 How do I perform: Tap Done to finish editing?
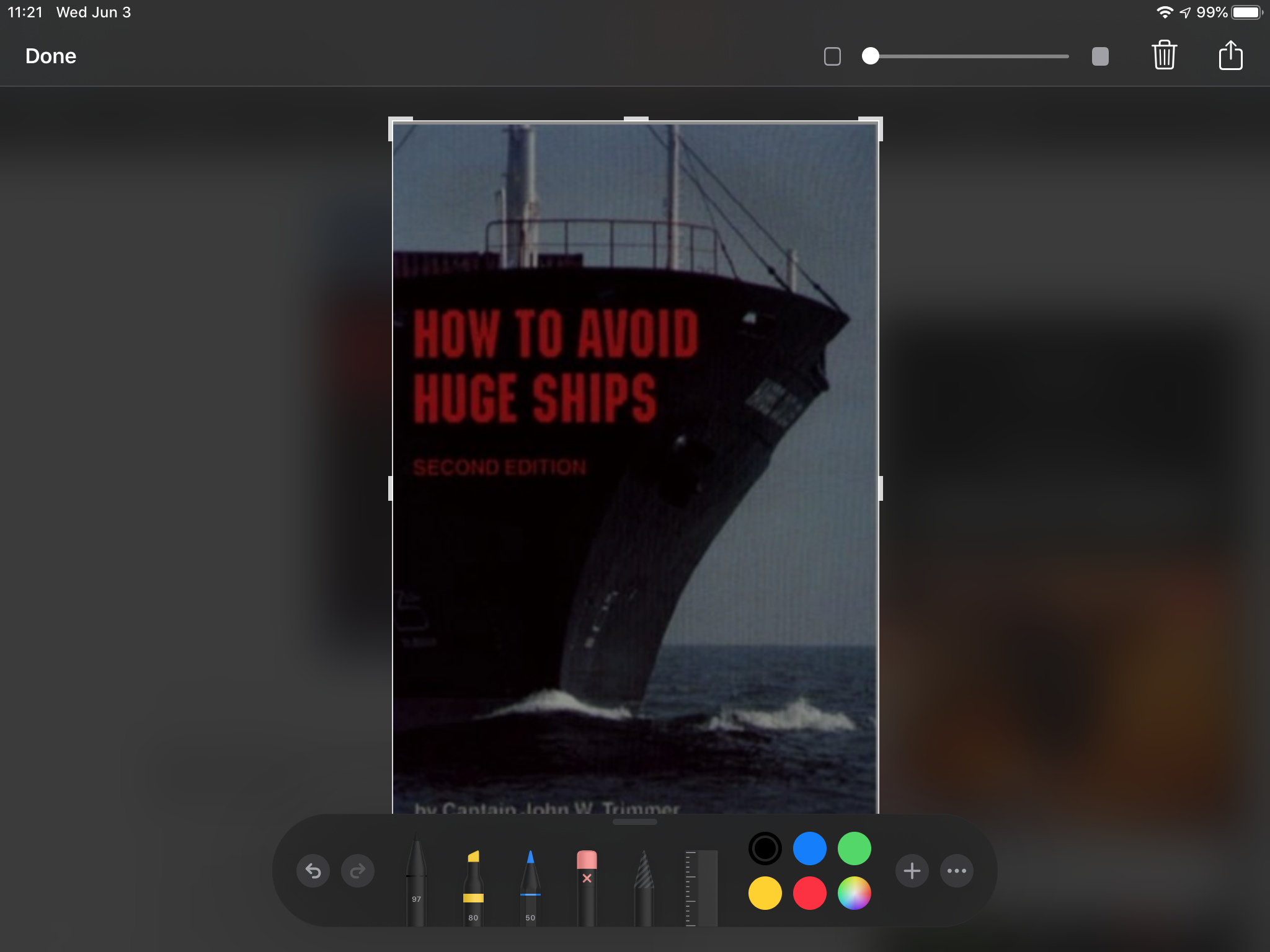click(51, 56)
